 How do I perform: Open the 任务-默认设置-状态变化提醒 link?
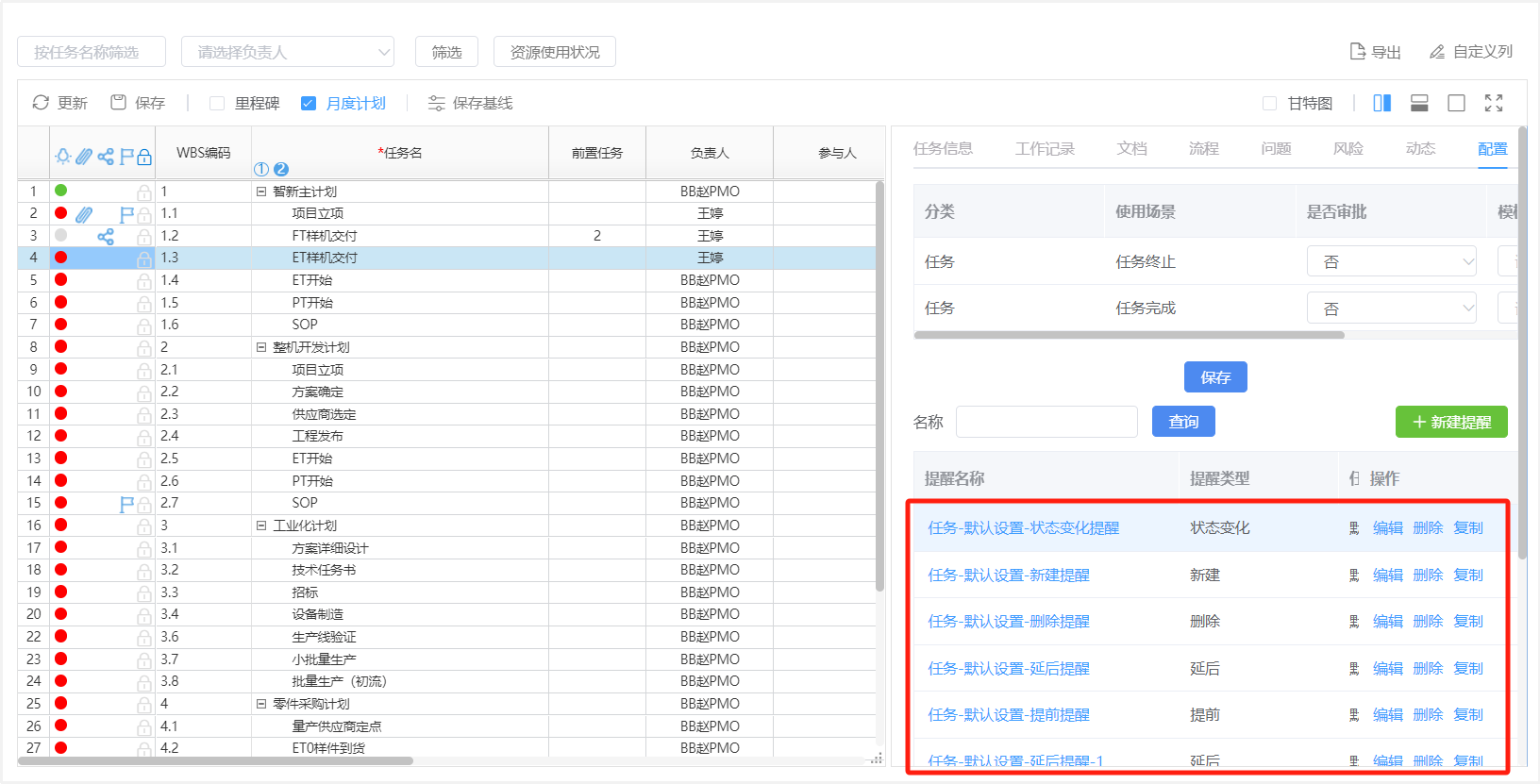pos(1023,528)
